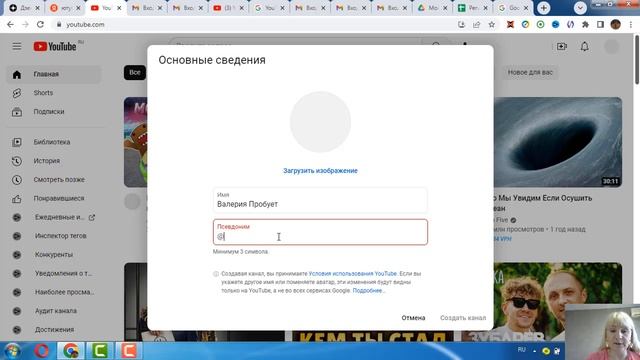The width and height of the screenshot is (640, 360).
Task: Open Смотреть позже in sidebar
Action: coord(53,180)
